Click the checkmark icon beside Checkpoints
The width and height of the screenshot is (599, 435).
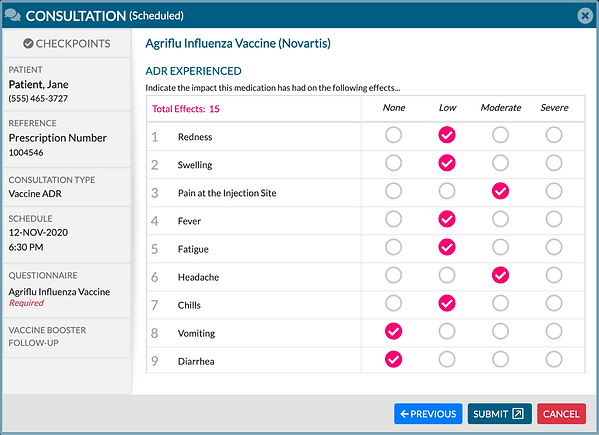pos(28,44)
